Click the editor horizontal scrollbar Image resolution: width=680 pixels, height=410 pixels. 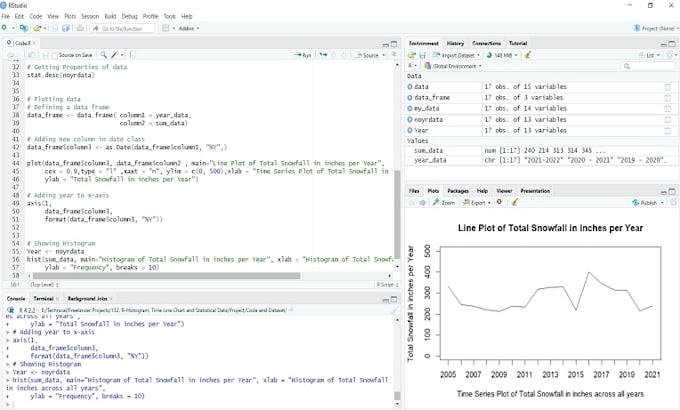166,276
